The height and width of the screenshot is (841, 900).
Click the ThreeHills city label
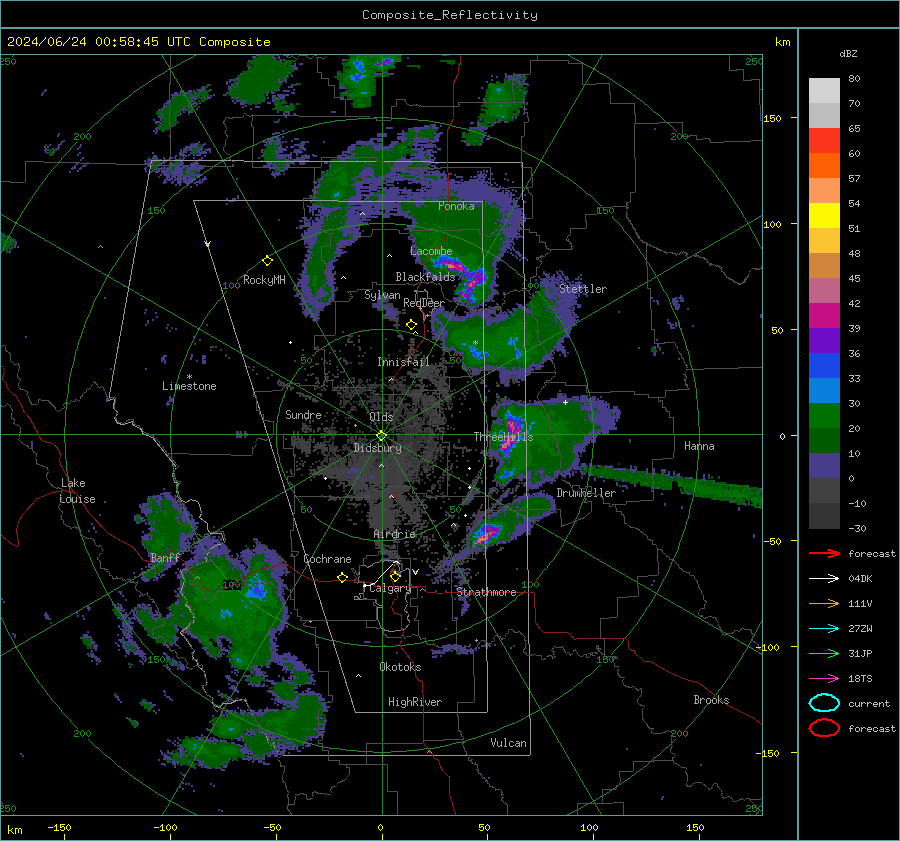pyautogui.click(x=503, y=437)
